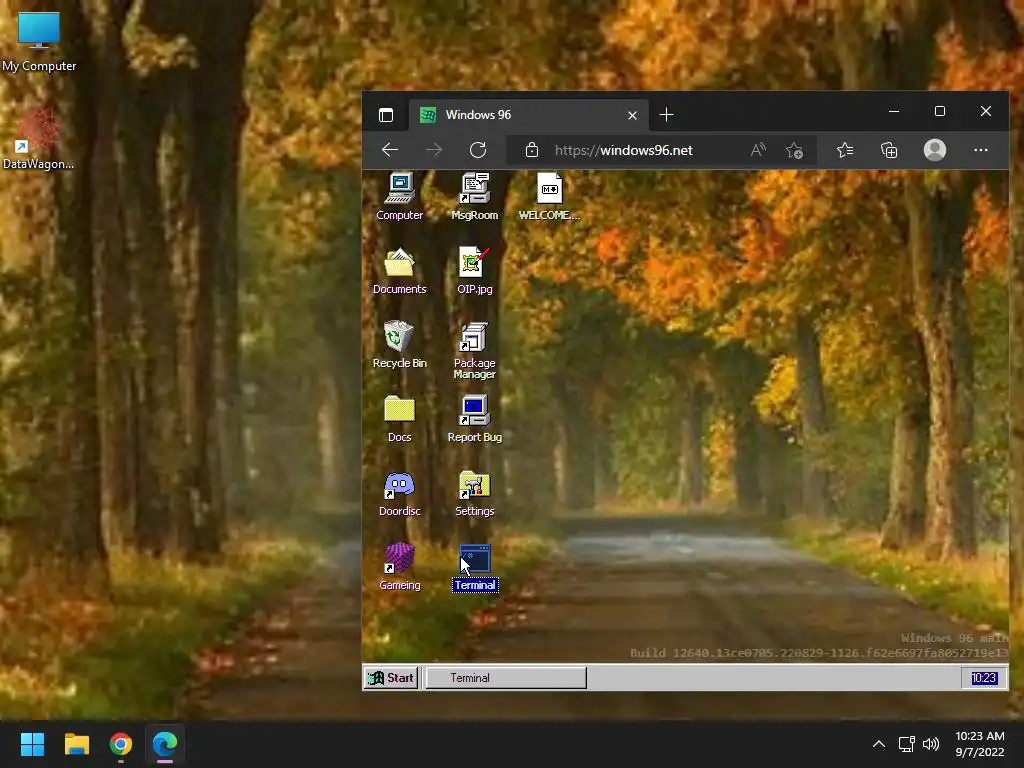Open File Explorer from the taskbar
The height and width of the screenshot is (768, 1024).
[x=76, y=744]
